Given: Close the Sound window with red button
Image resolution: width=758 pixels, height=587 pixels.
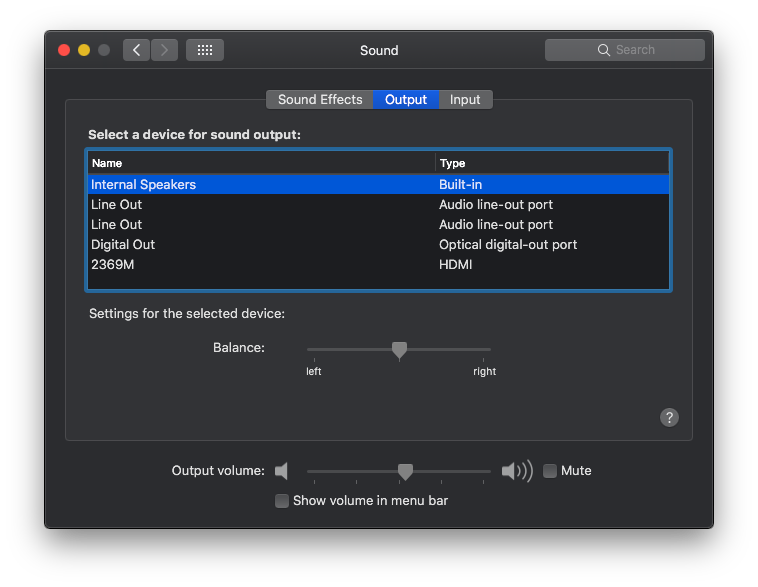Looking at the screenshot, I should tap(64, 50).
